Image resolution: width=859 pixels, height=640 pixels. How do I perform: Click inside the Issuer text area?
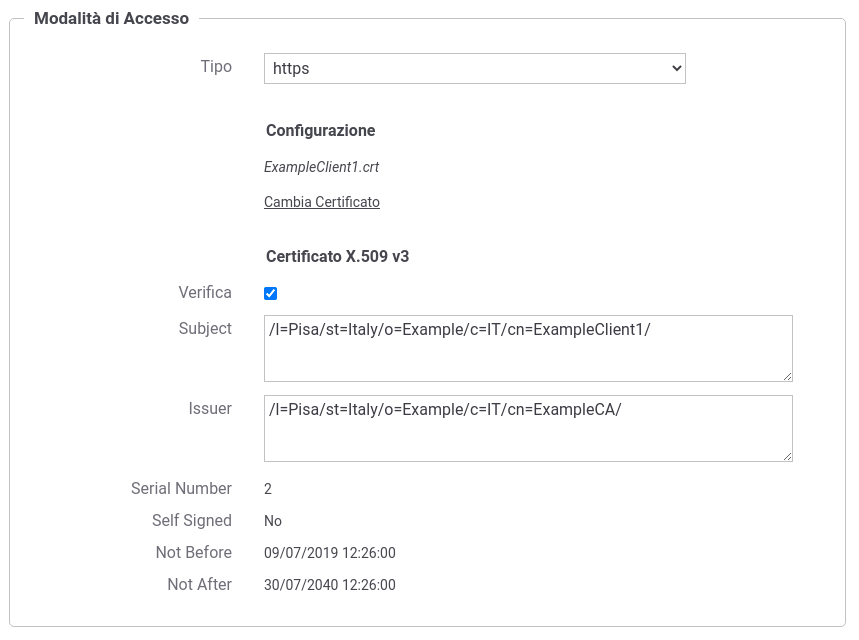[x=528, y=428]
